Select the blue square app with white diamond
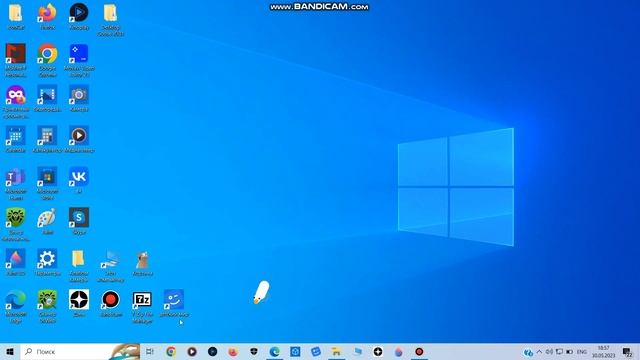Image resolution: width=640 pixels, height=360 pixels. coord(79,60)
